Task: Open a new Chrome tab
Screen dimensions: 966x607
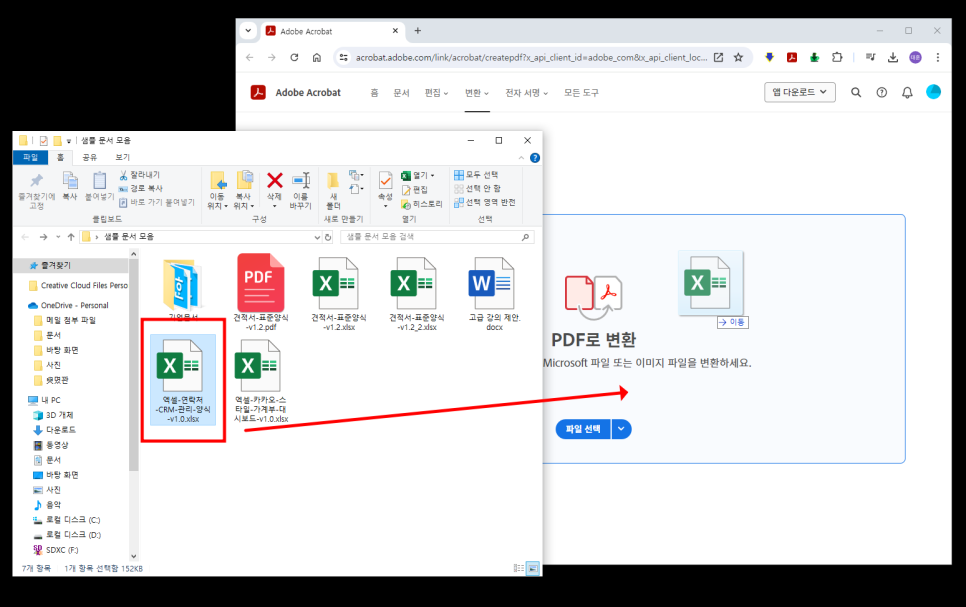Action: click(418, 31)
